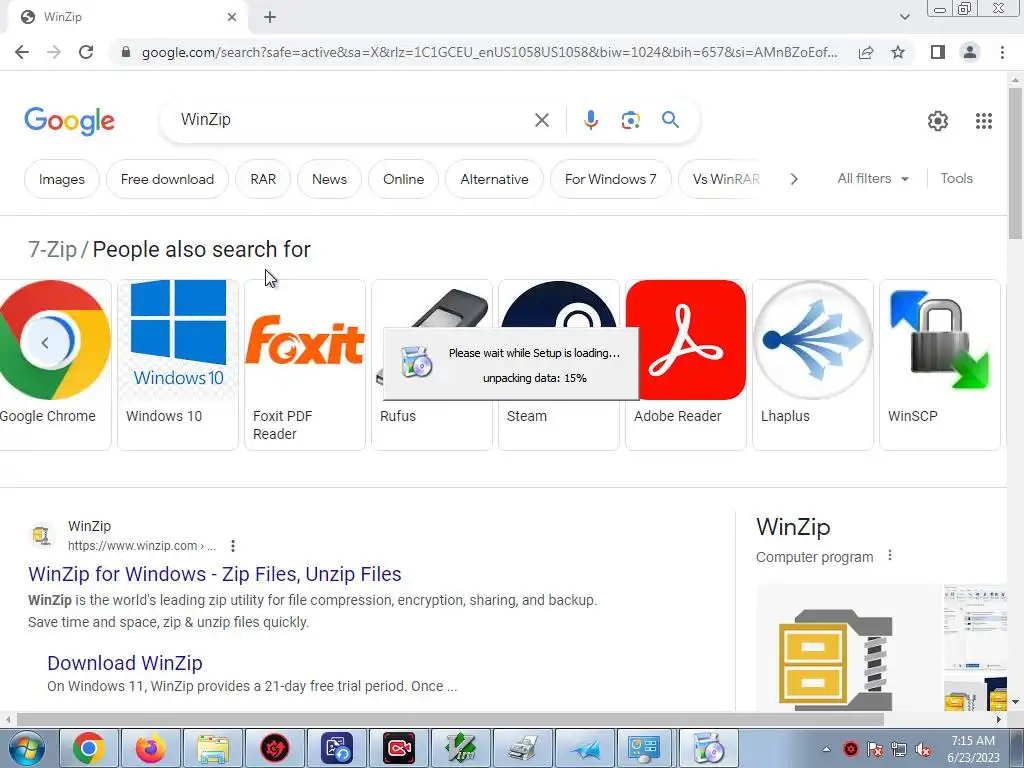Screen dimensions: 1024x768
Task: Switch to Chrome in the taskbar
Action: pos(89,748)
